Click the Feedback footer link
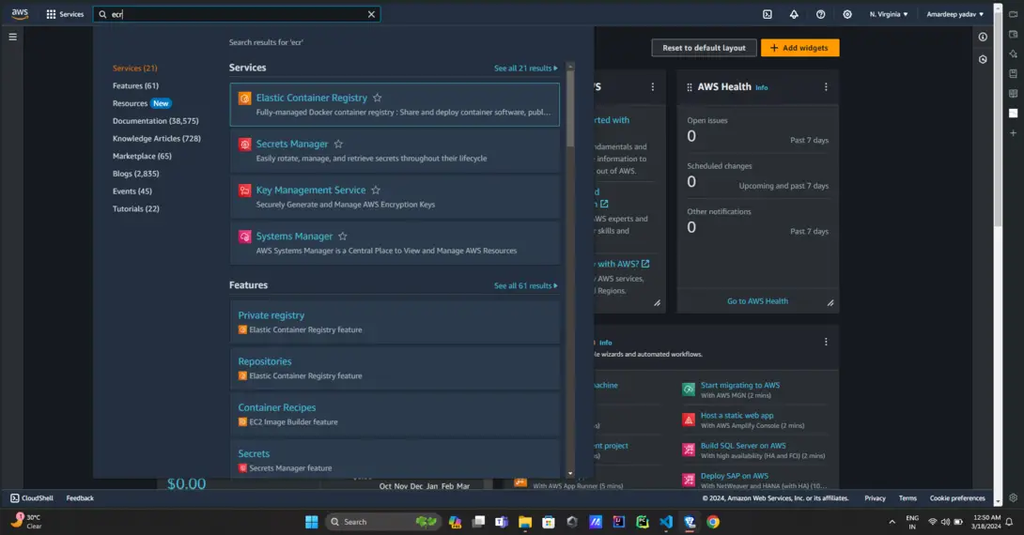 (x=80, y=498)
